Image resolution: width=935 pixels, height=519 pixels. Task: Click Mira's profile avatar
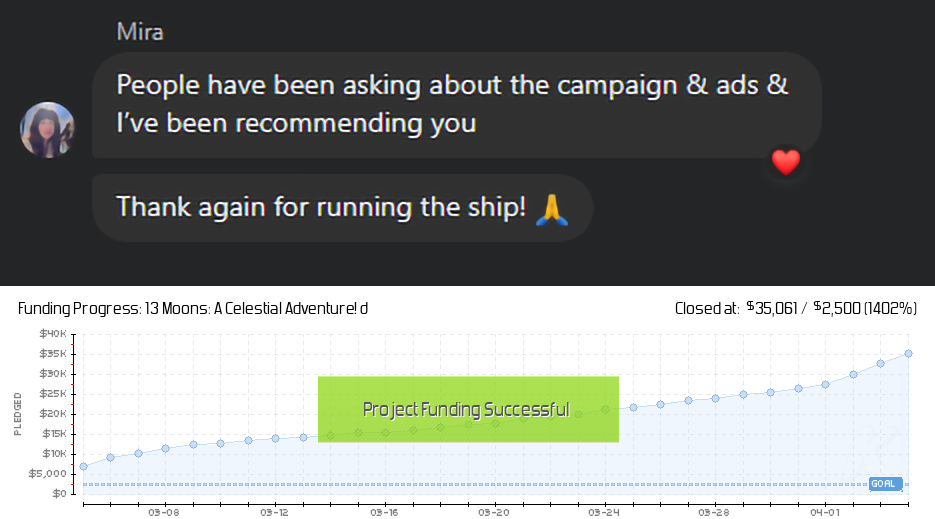coord(47,130)
